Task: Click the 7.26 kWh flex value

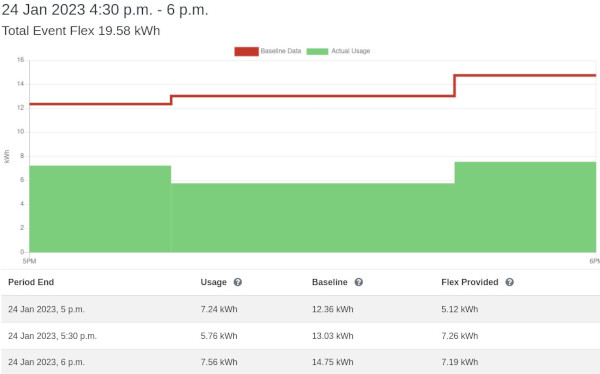Action: pos(460,336)
